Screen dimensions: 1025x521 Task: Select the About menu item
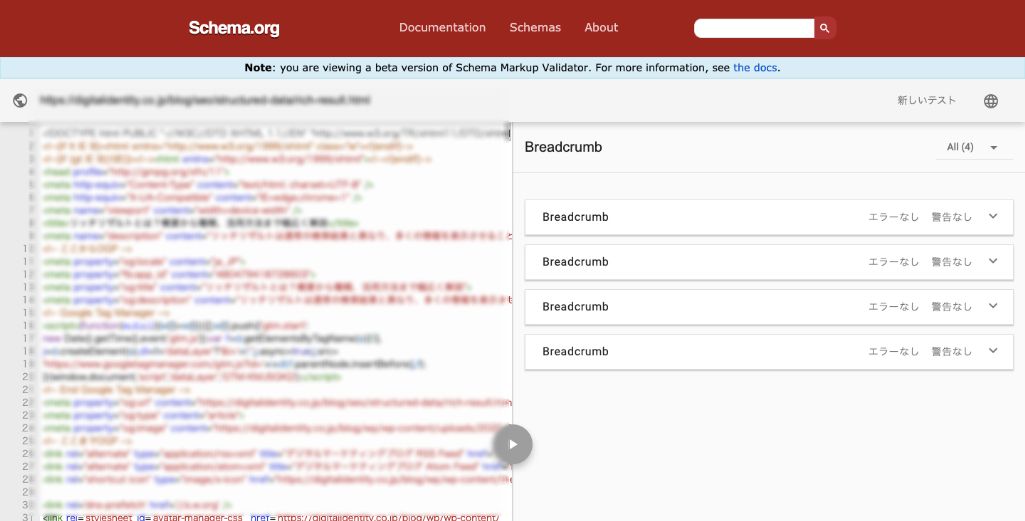(601, 28)
